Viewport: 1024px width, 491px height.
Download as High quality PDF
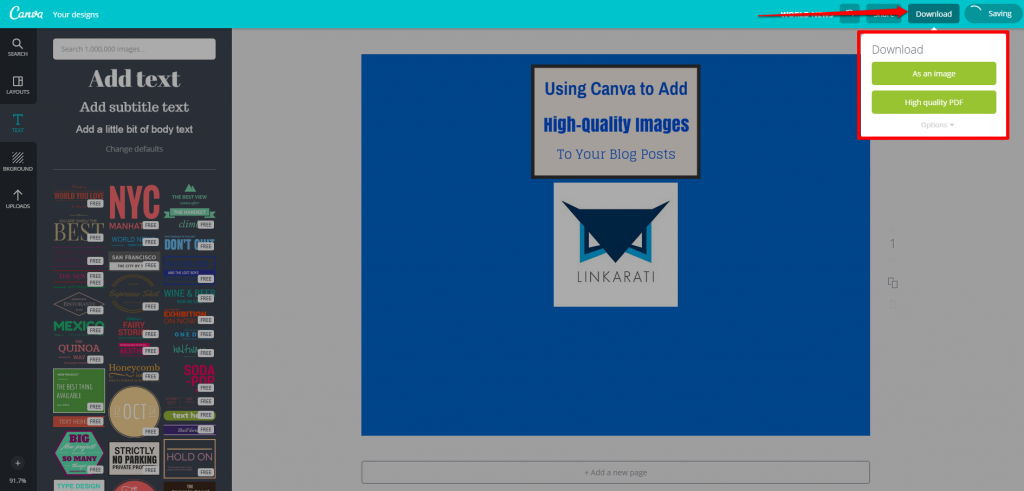(x=933, y=102)
